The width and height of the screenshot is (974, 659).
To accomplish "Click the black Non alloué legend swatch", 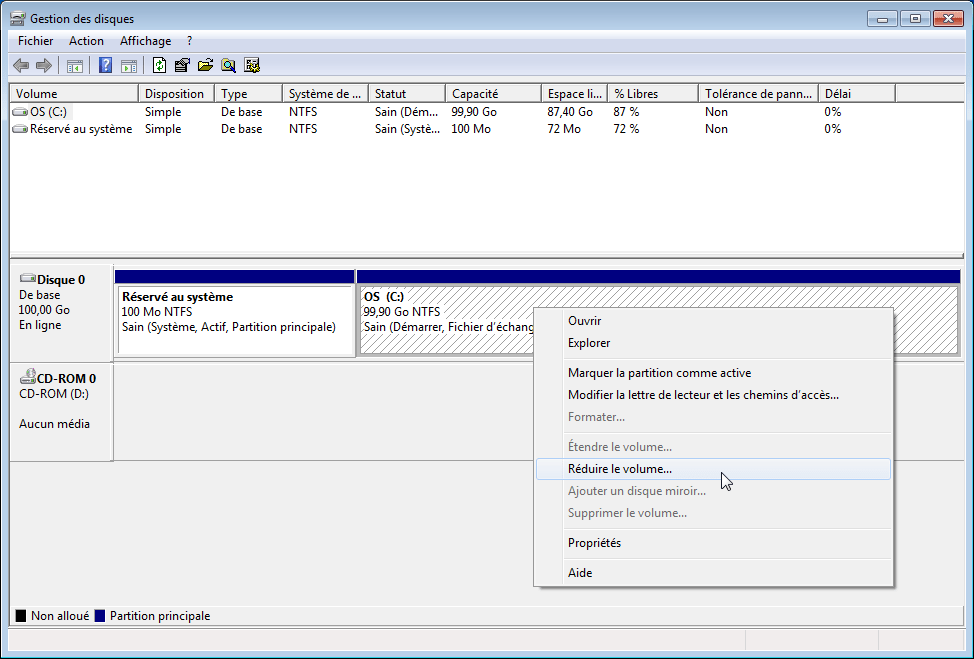I will 20,616.
